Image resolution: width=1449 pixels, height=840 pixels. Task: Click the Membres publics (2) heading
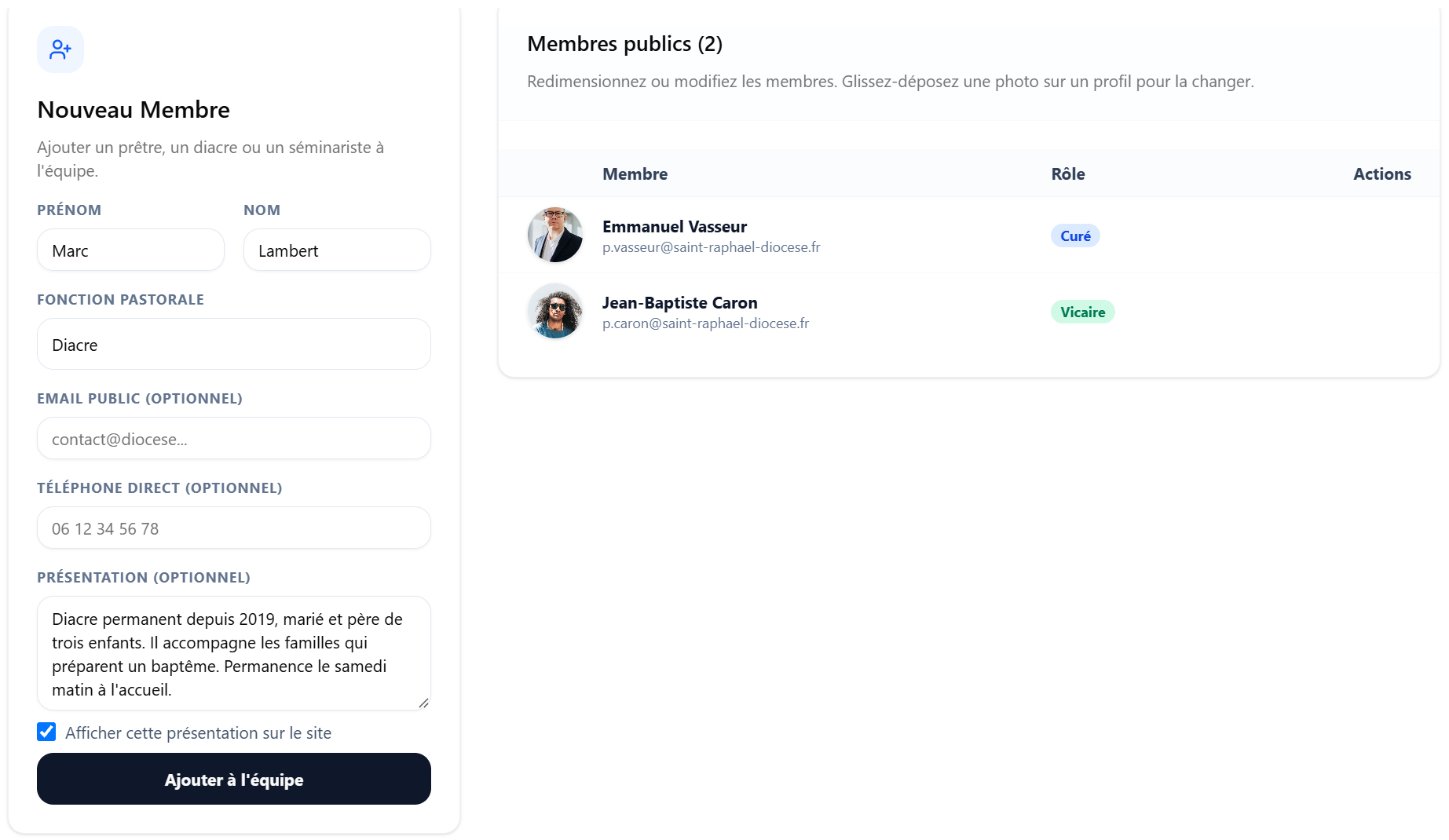coord(624,44)
